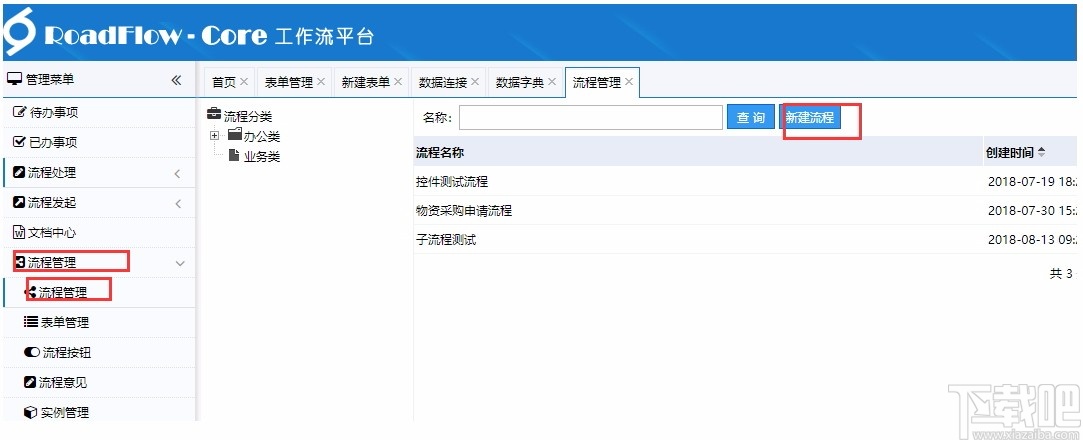
Task: Click the 2018-08-13 creation date cell
Action: (1032, 240)
